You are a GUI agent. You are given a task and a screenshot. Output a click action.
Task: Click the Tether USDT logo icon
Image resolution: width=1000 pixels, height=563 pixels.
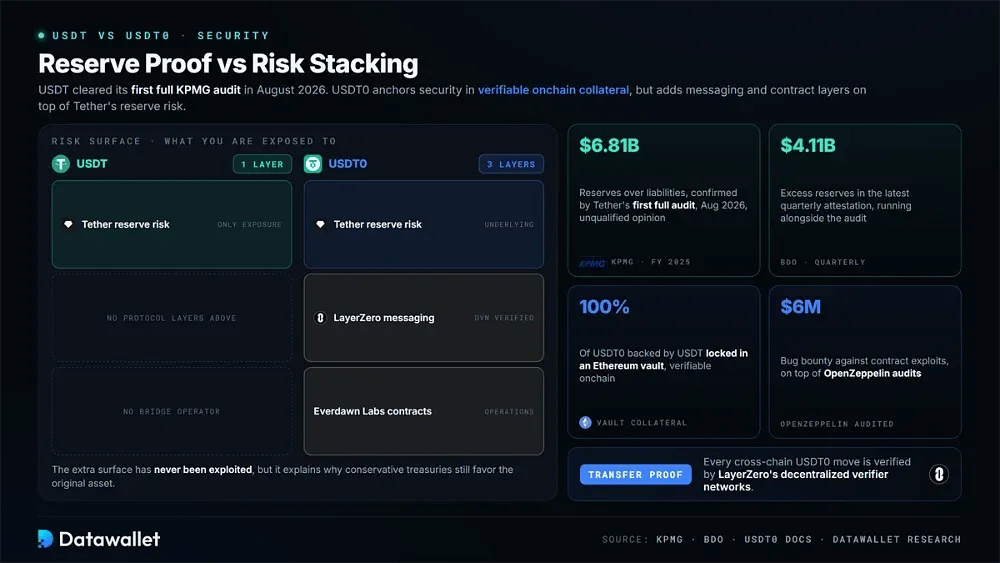pyautogui.click(x=61, y=164)
